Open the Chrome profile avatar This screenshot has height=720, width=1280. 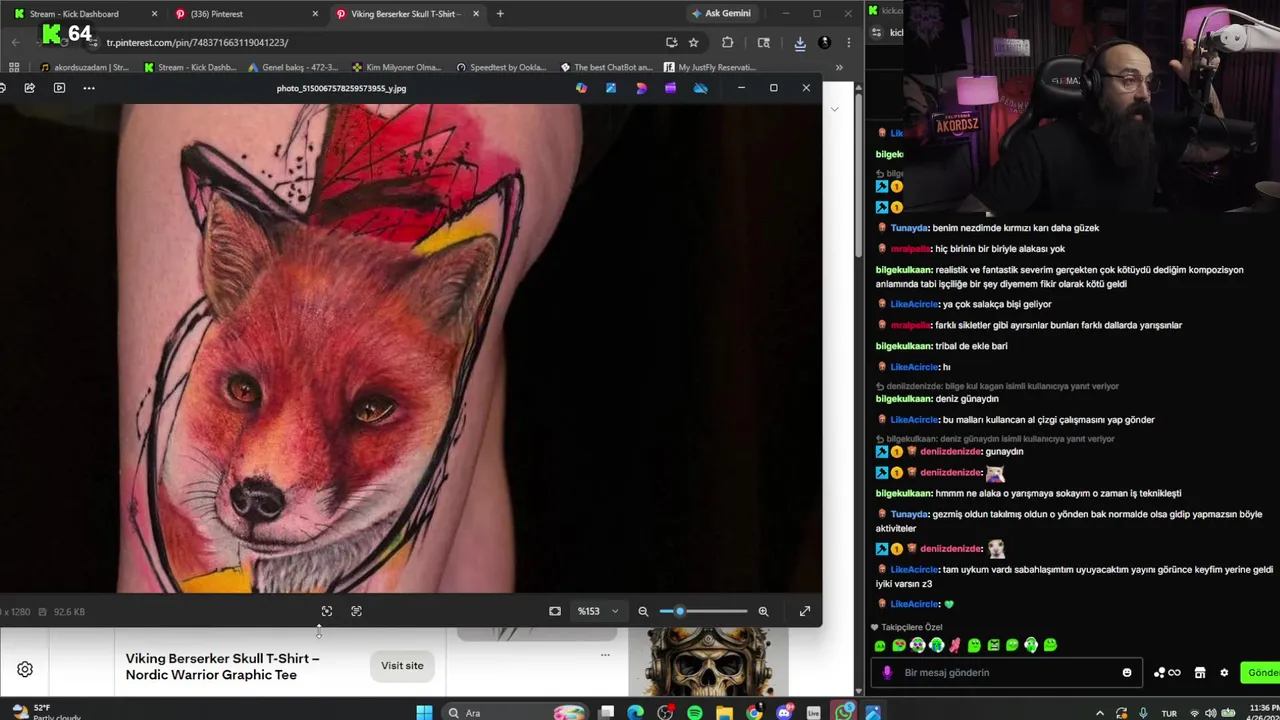pos(824,43)
